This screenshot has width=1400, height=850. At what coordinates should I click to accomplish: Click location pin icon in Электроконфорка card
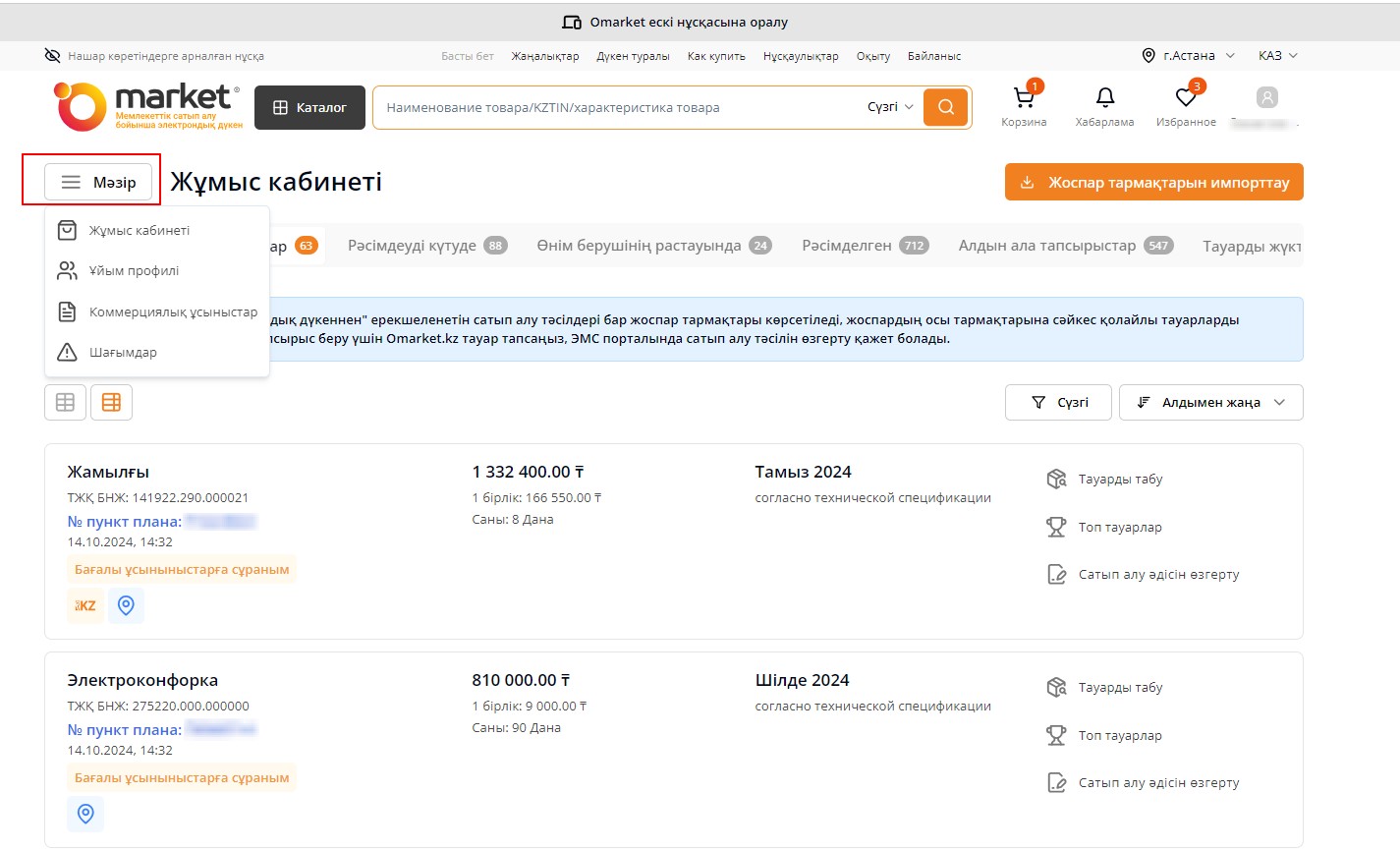[85, 814]
